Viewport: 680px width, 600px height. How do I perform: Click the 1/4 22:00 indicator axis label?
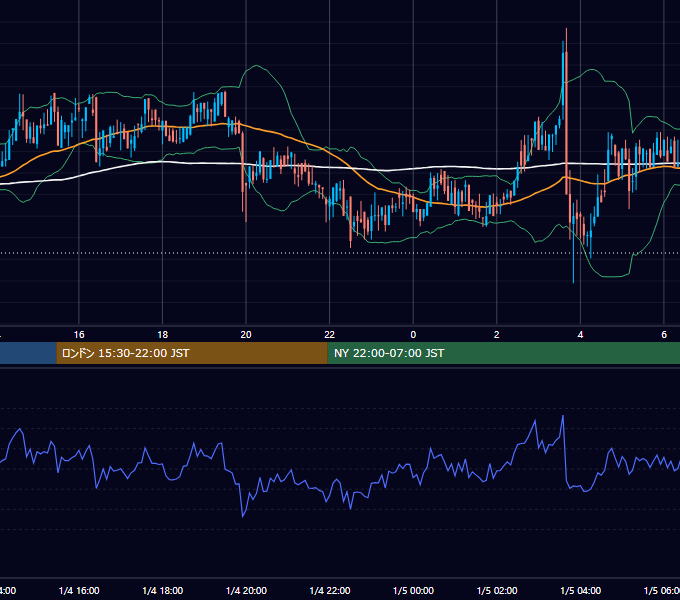click(x=330, y=591)
